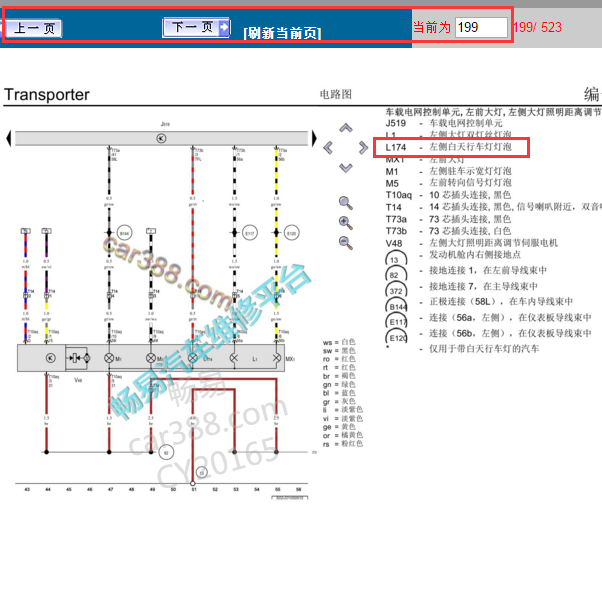Image resolution: width=602 pixels, height=602 pixels.
Task: Select legend entry M1 左侧驻车示宽灯灯泡
Action: tap(448, 171)
